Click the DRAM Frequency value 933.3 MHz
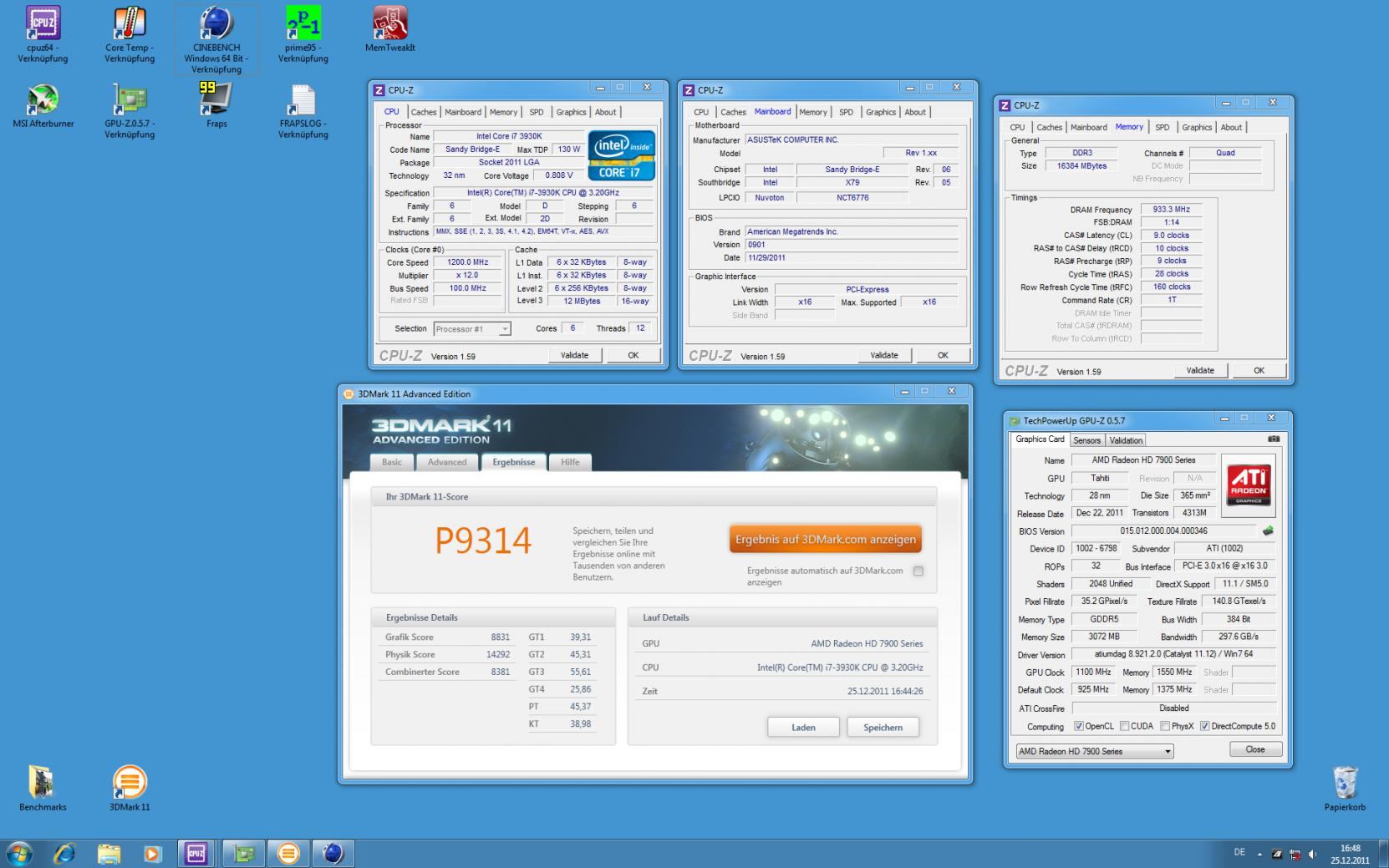1389x868 pixels. pyautogui.click(x=1171, y=210)
